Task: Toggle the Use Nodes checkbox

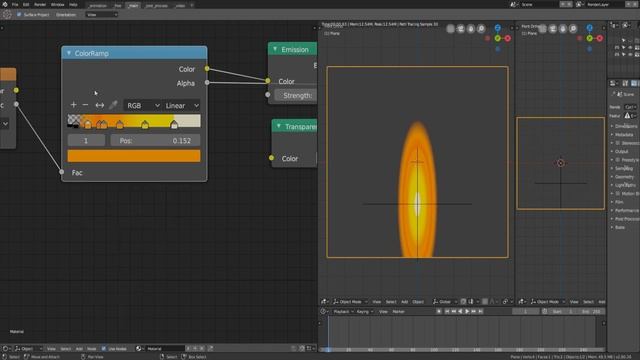Action: [104, 348]
